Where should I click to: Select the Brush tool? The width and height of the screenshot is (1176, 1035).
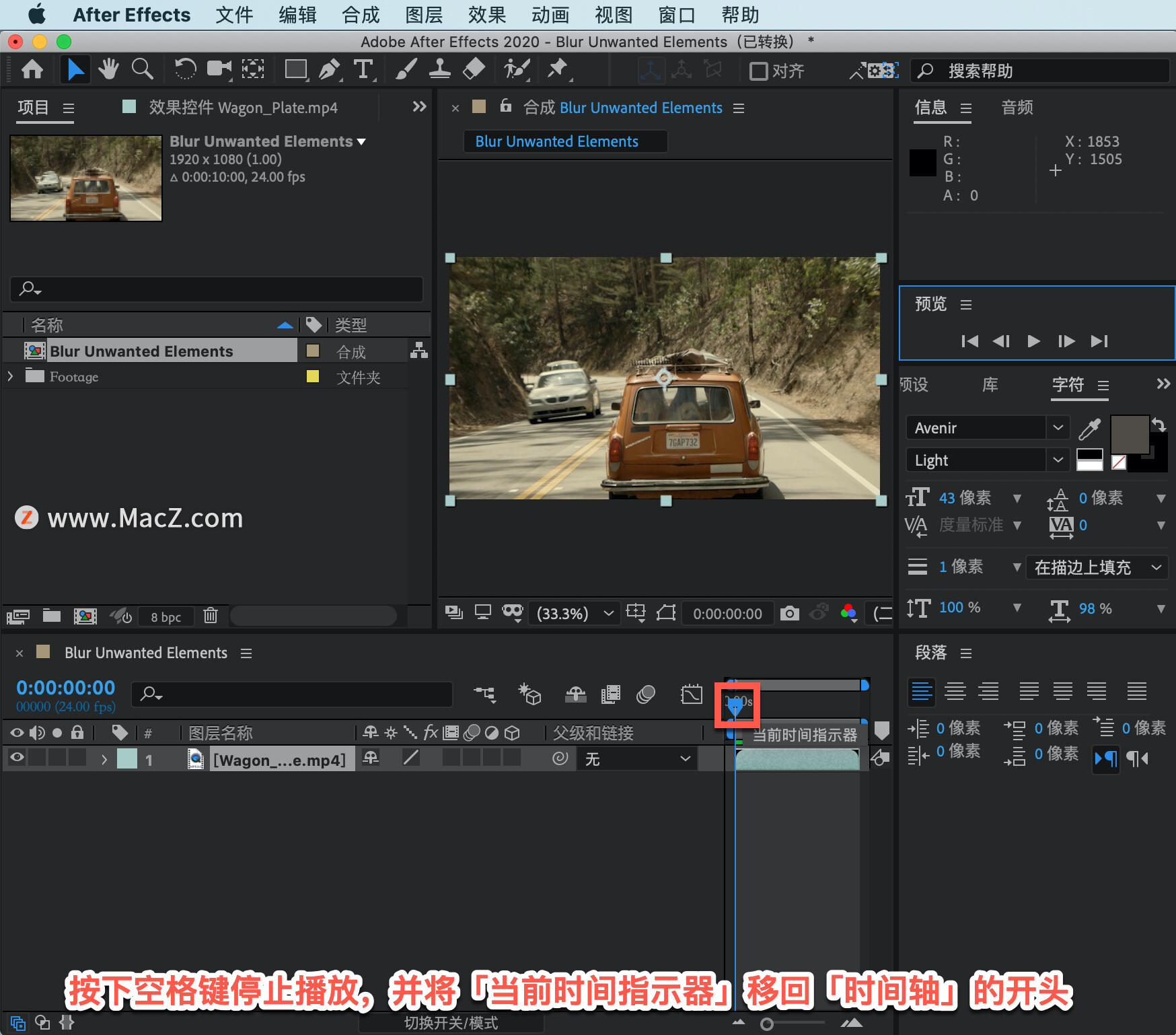406,69
